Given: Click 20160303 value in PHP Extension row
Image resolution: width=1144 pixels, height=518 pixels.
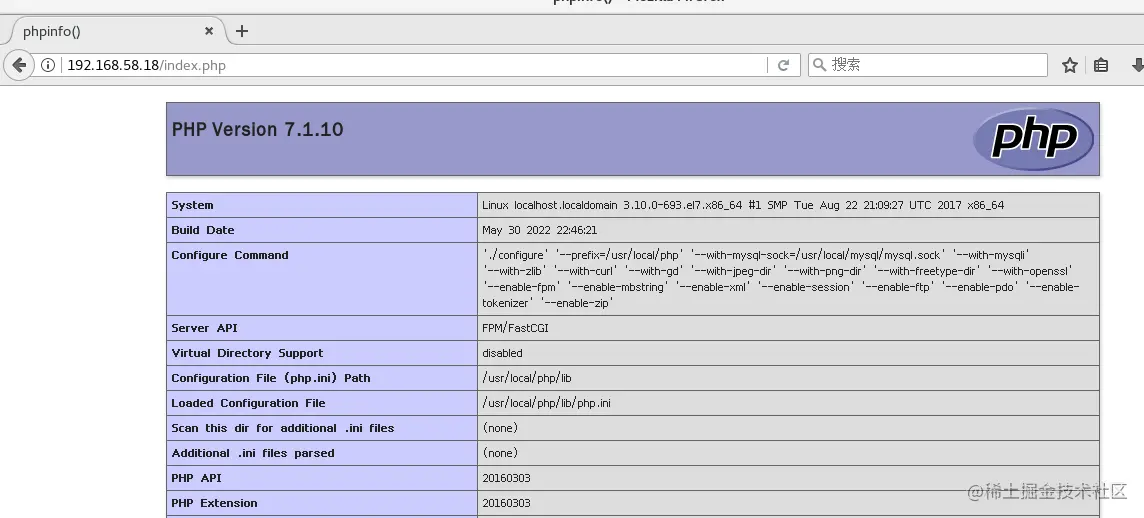Looking at the screenshot, I should click(506, 503).
